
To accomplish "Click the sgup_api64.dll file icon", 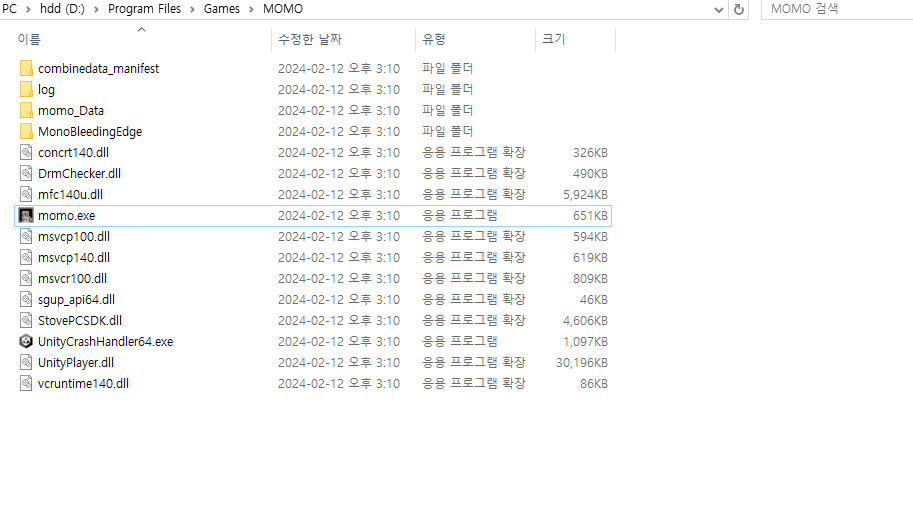I will [26, 299].
